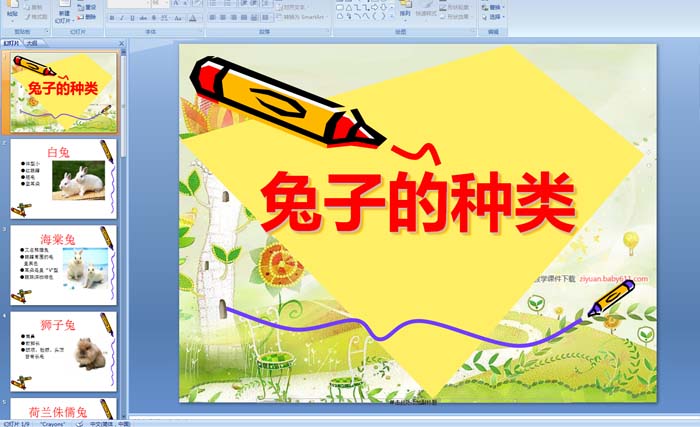Click the Distributed alignment button
This screenshot has height=427, width=700.
254,17
